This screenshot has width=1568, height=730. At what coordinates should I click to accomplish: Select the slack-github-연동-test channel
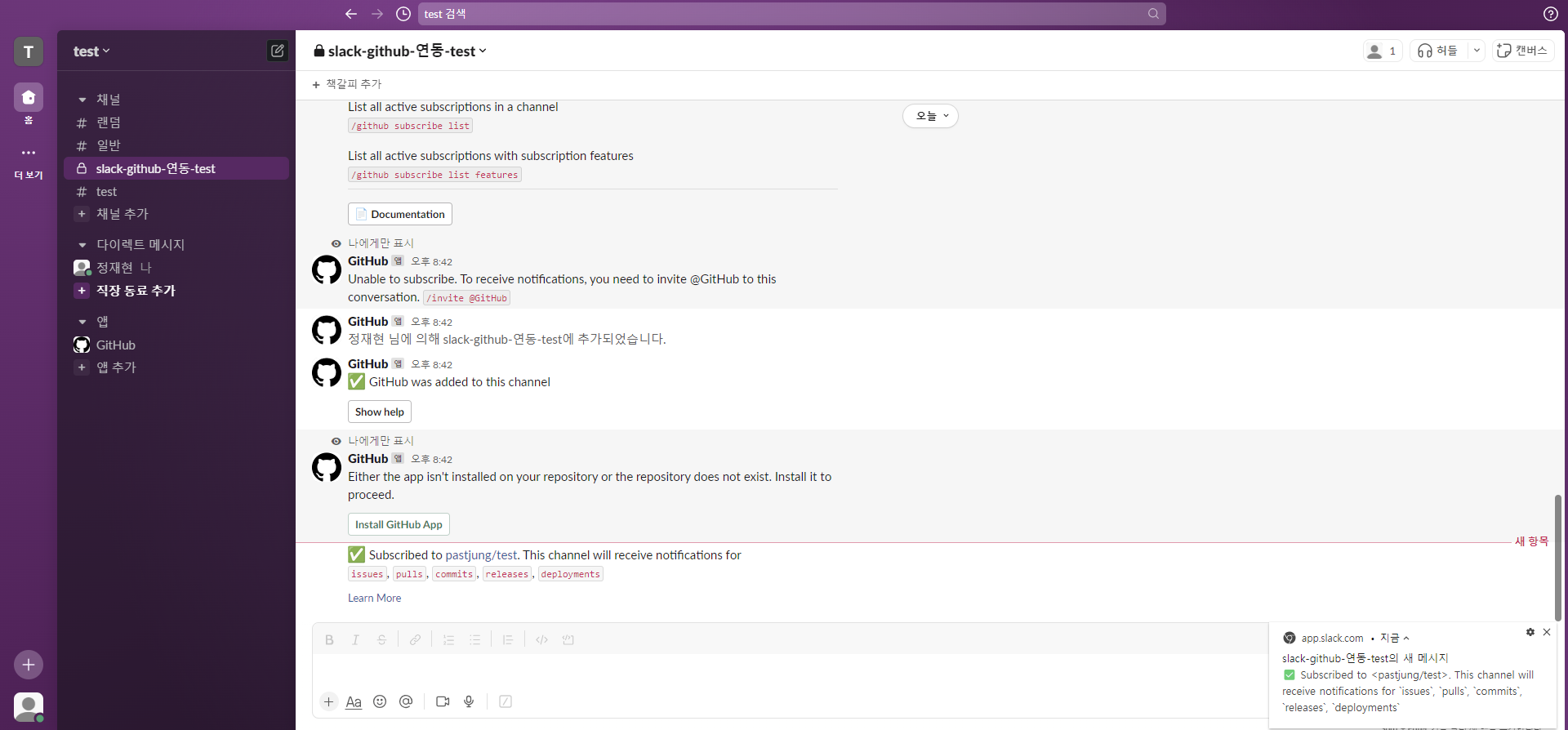(x=176, y=168)
